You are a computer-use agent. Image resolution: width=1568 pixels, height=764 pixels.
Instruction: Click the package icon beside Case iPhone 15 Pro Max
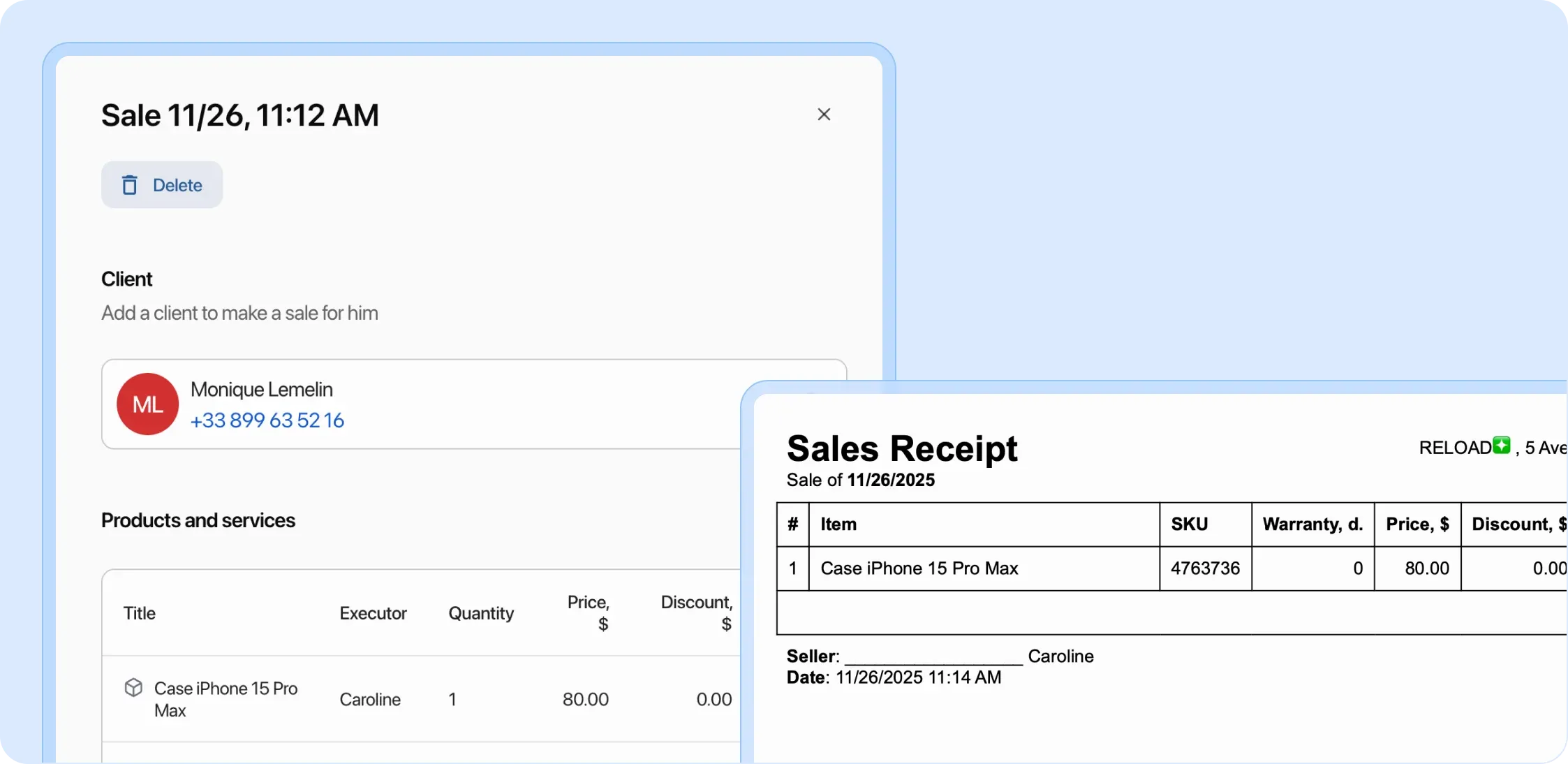point(133,688)
